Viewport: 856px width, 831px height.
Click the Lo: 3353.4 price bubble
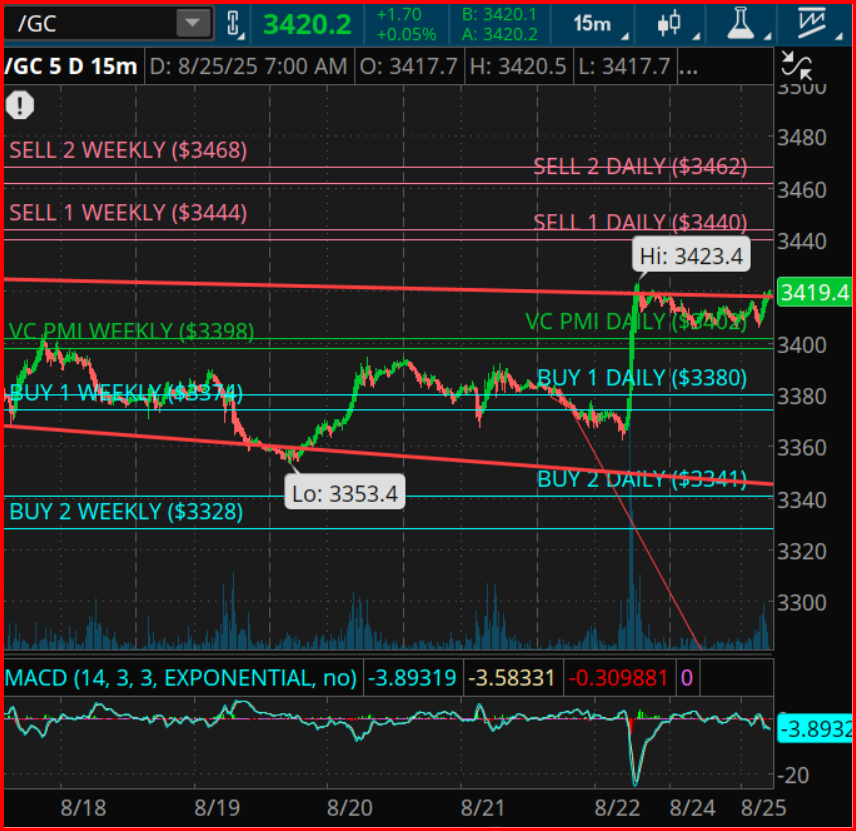(344, 493)
